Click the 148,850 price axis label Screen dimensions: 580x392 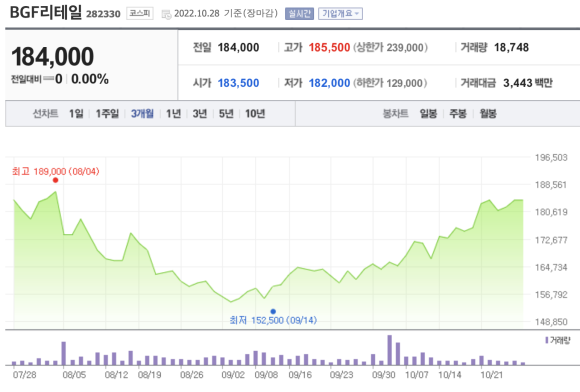(x=551, y=322)
